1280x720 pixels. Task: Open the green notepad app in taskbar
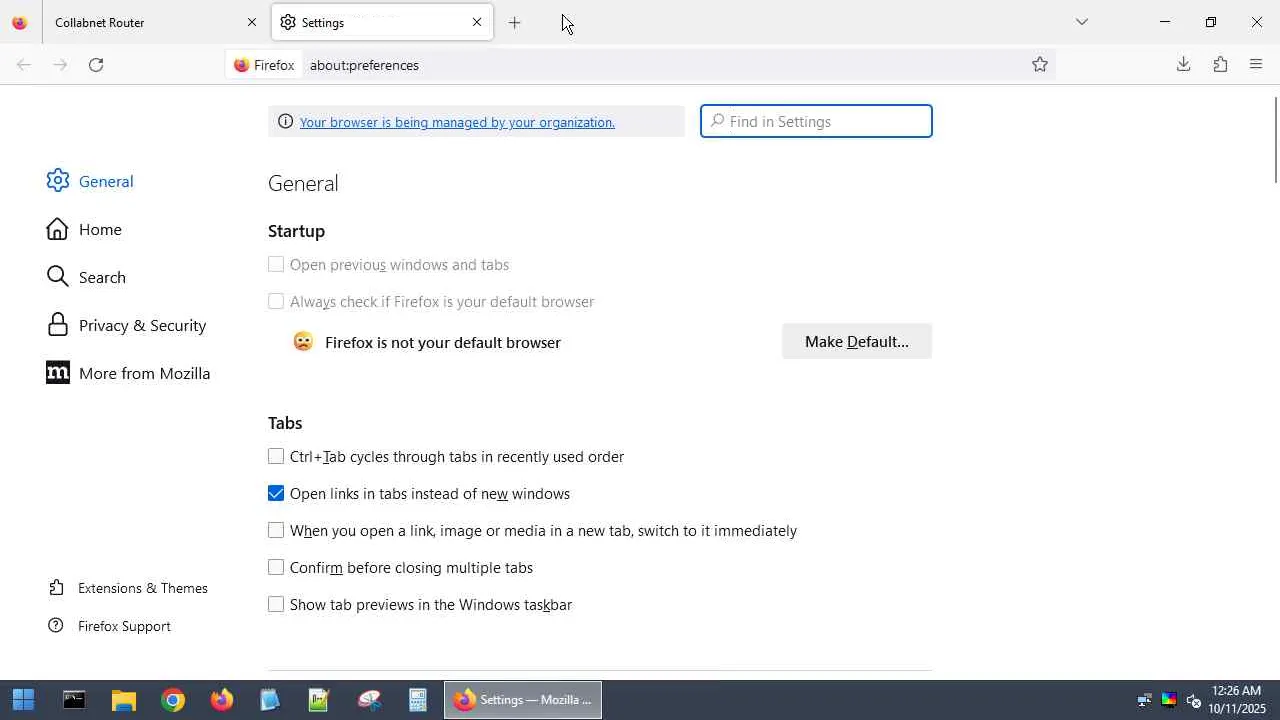319,700
